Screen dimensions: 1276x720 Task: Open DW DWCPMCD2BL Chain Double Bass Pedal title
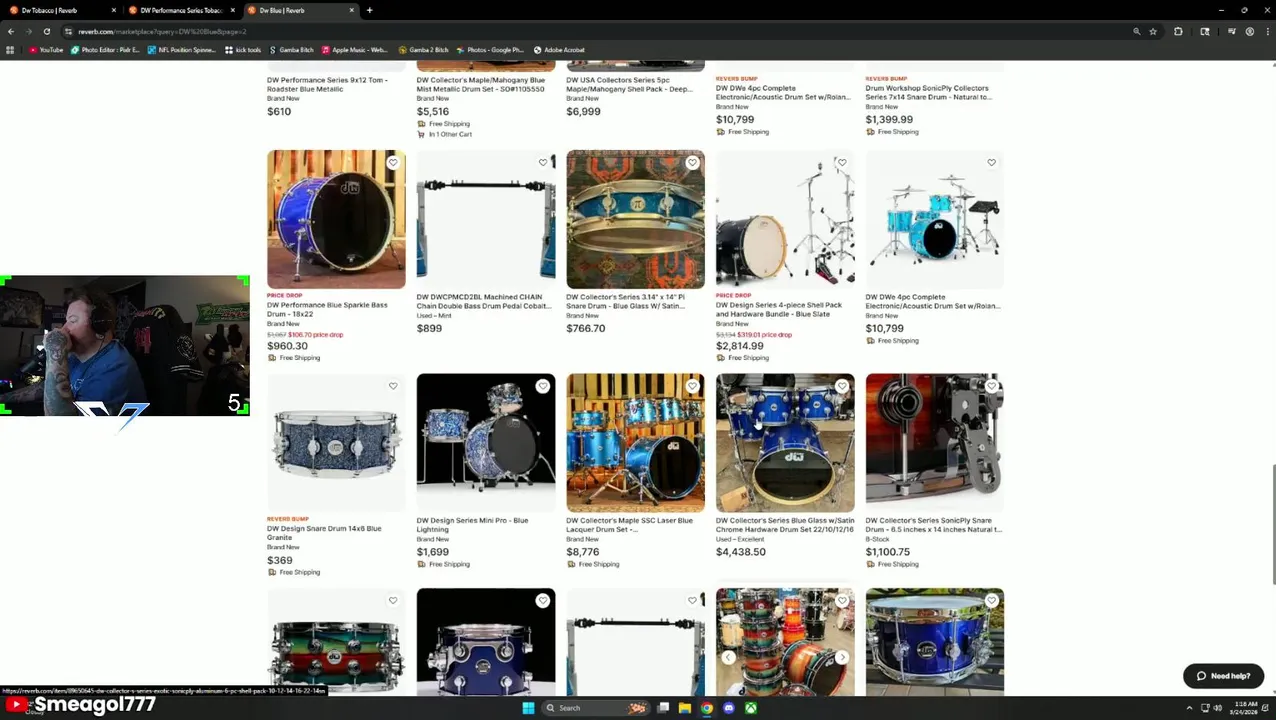[x=483, y=301]
